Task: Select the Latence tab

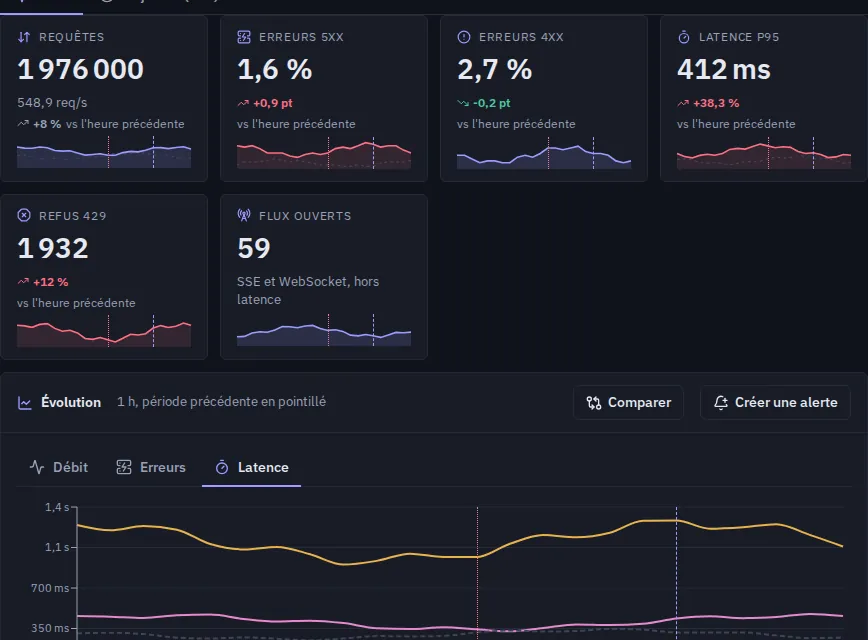Action: click(x=252, y=467)
